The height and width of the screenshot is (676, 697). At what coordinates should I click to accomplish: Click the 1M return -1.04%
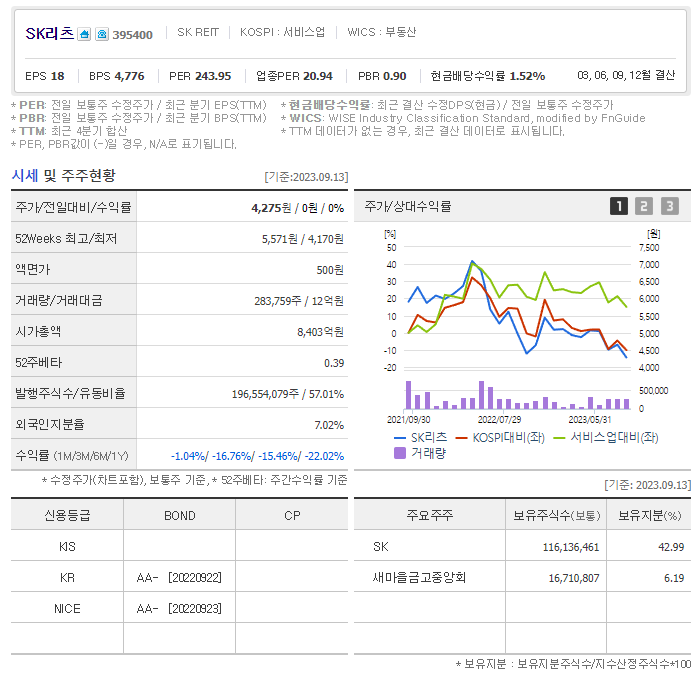[x=188, y=456]
